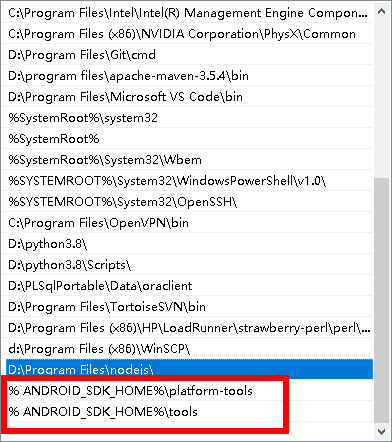Select the TortoiseSVN\bin path entry
This screenshot has width=392, height=442.
[x=188, y=307]
